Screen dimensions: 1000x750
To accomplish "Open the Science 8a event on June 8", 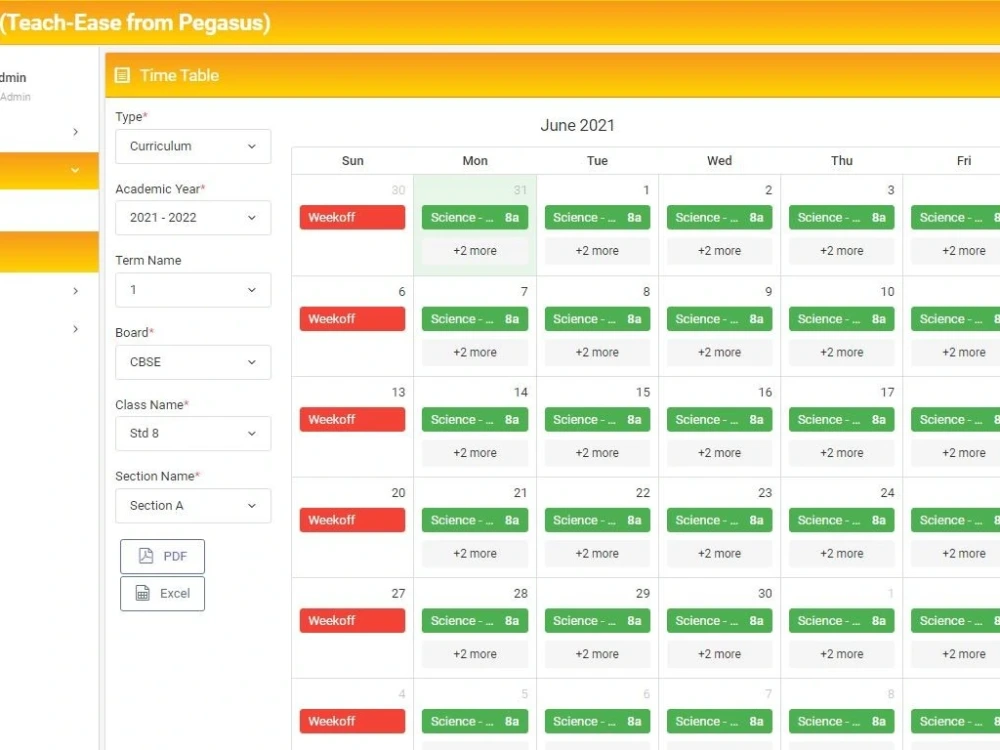I will pyautogui.click(x=597, y=319).
